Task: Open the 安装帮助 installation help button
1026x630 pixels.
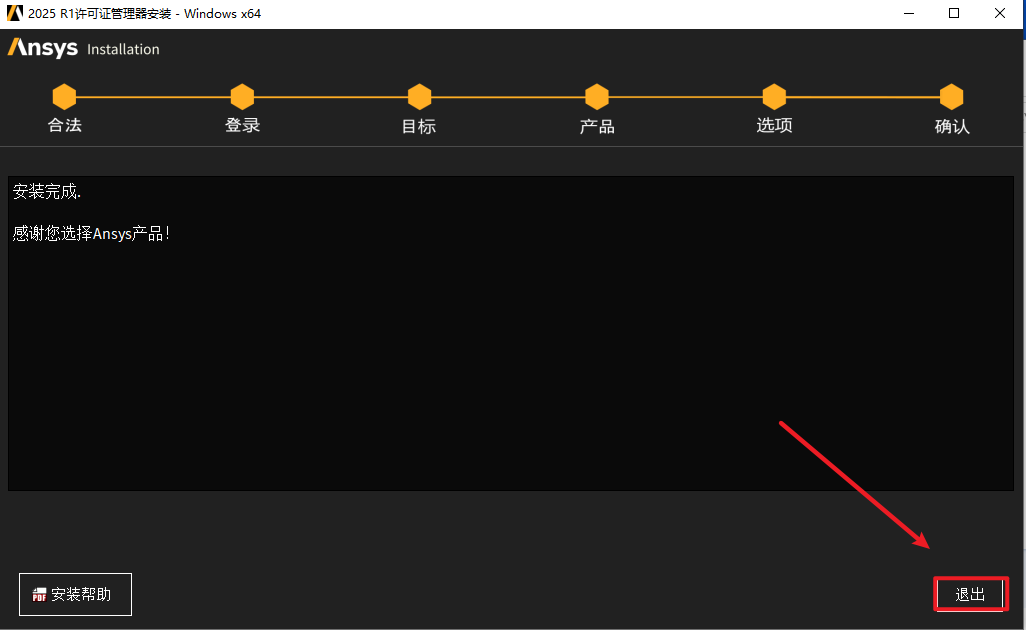Action: 75,594
